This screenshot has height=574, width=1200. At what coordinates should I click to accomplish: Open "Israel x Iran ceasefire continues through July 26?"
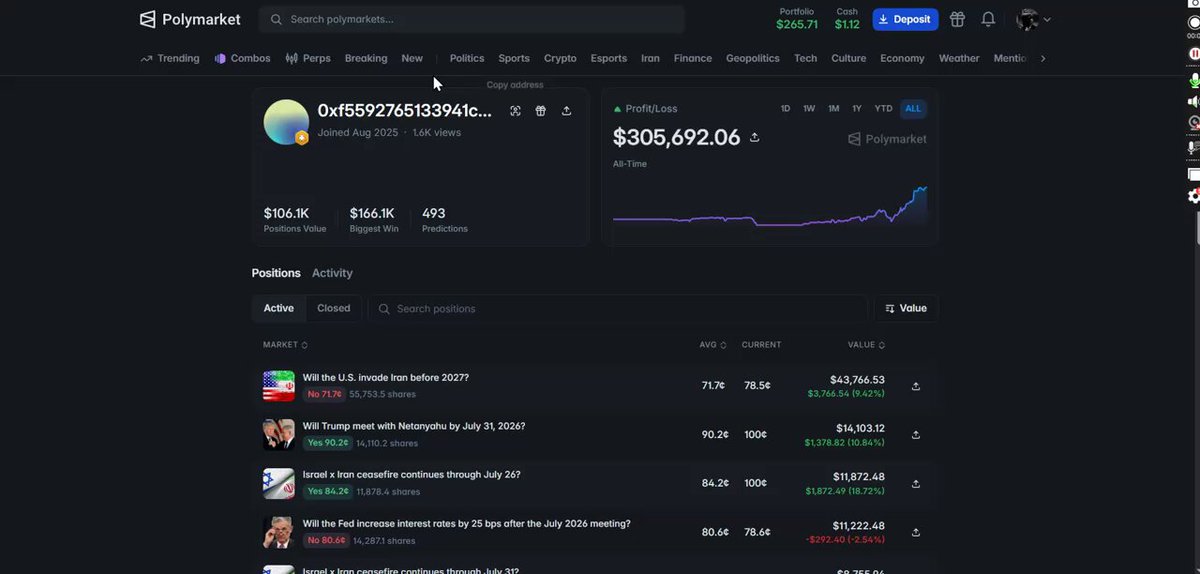pos(412,475)
